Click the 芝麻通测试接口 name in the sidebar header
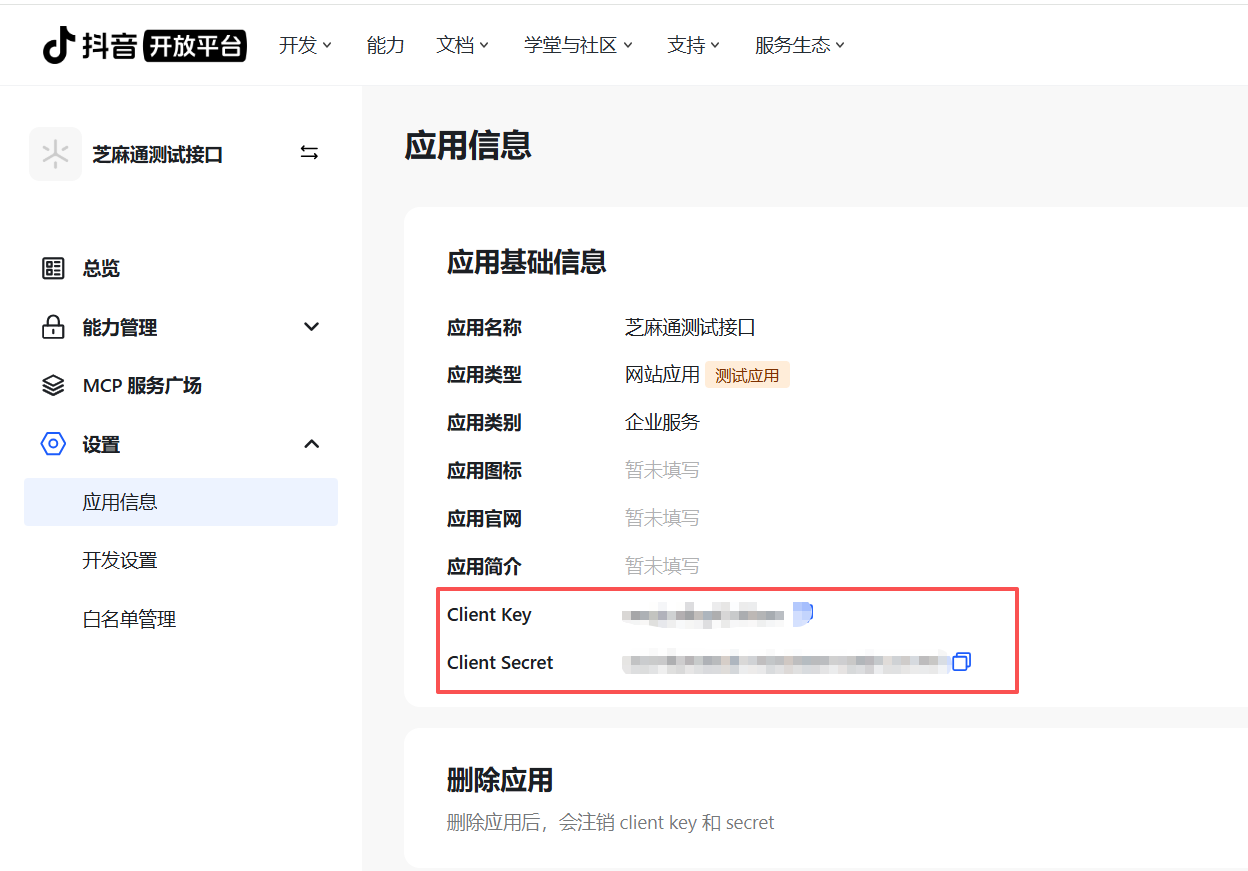 click(x=158, y=154)
